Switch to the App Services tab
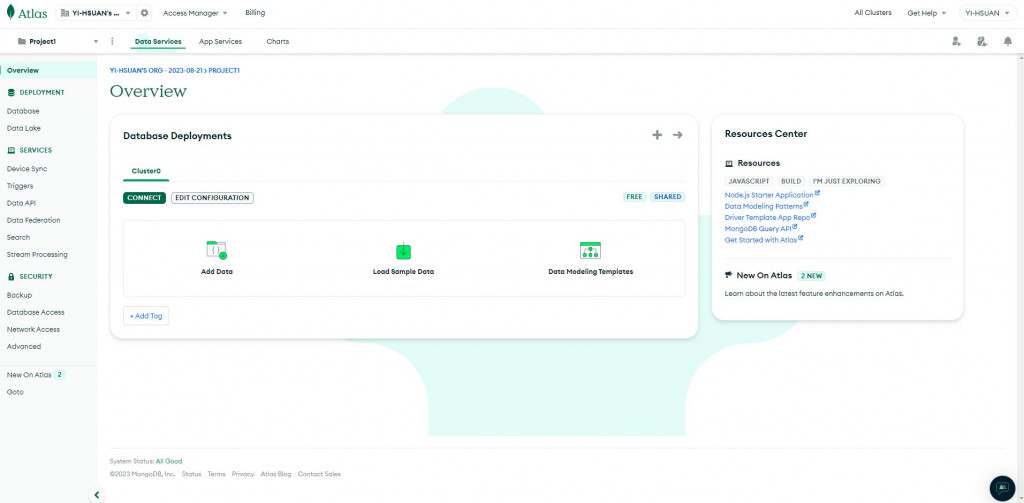The image size is (1024, 503). tap(220, 41)
